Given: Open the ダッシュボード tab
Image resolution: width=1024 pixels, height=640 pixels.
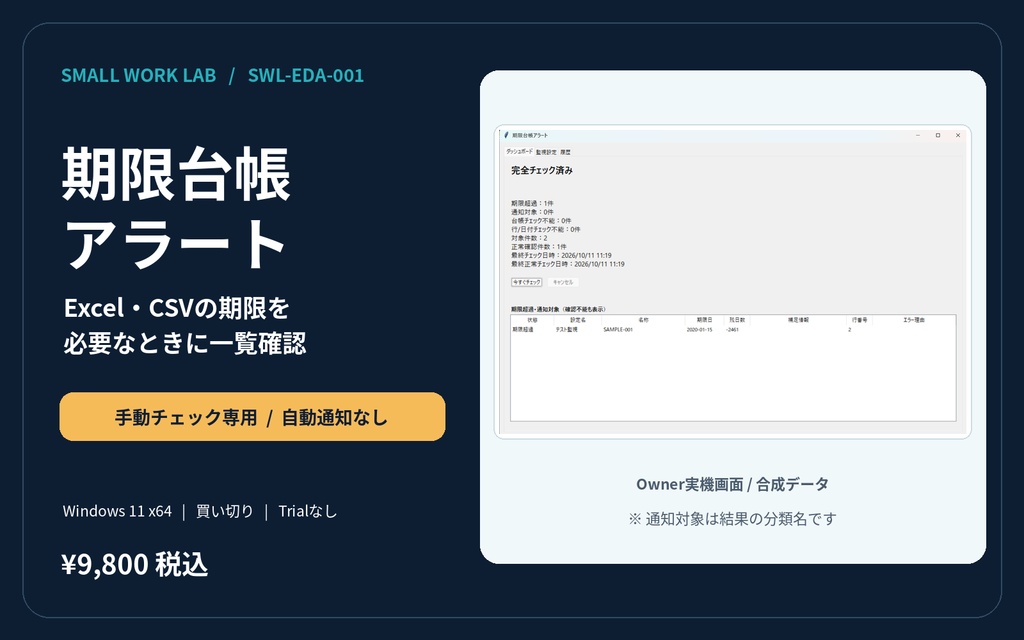Looking at the screenshot, I should coord(519,152).
